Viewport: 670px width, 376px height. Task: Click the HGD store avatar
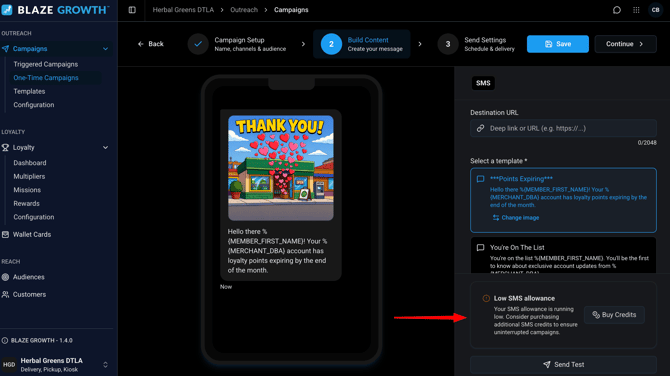tap(9, 364)
